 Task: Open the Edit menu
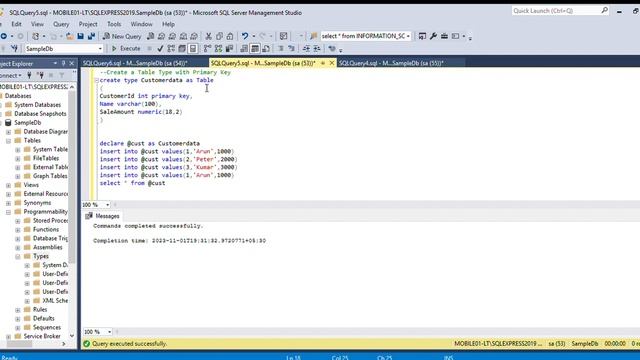click(16, 24)
